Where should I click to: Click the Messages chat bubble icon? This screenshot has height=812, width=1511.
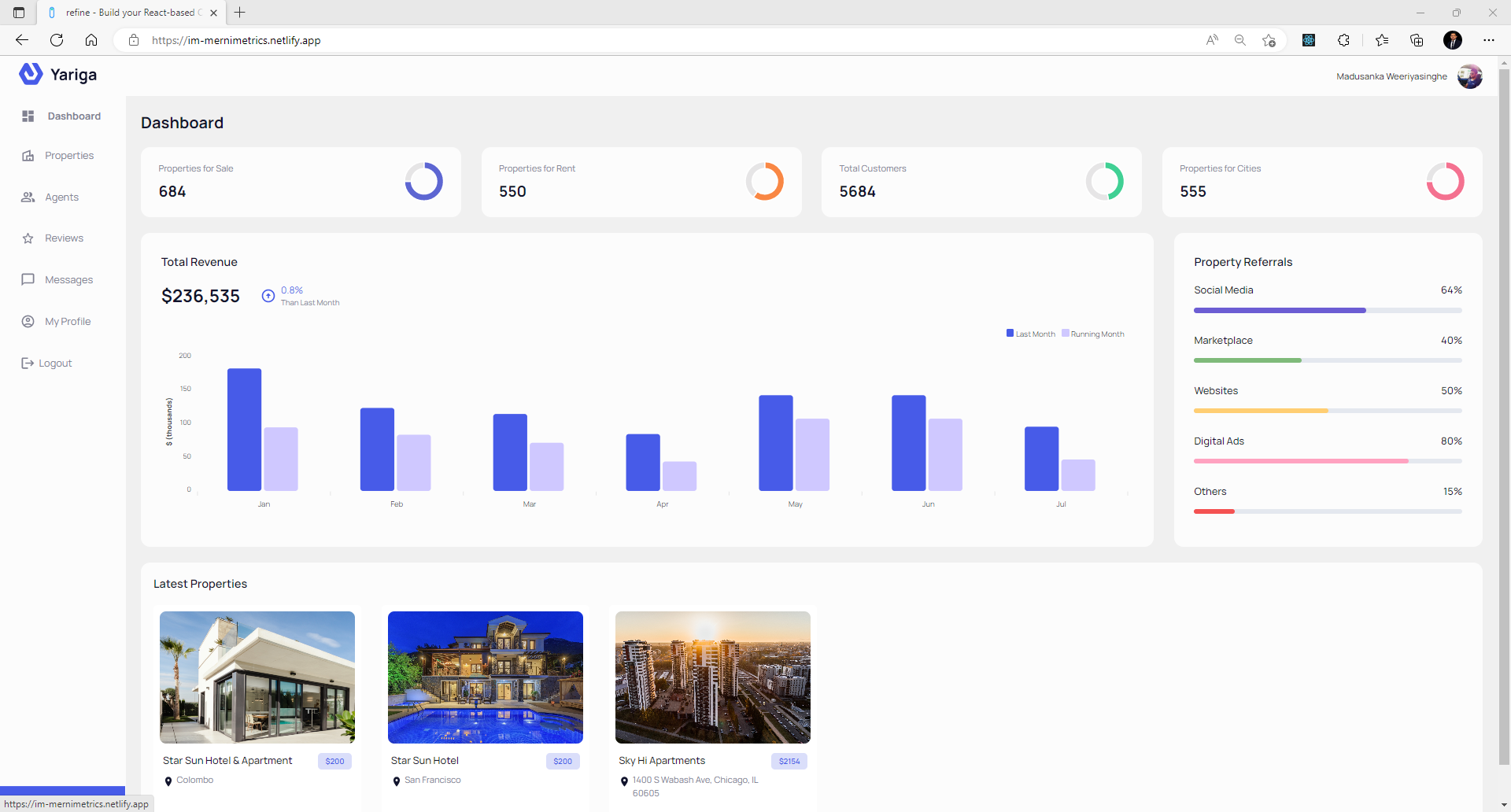[x=28, y=279]
